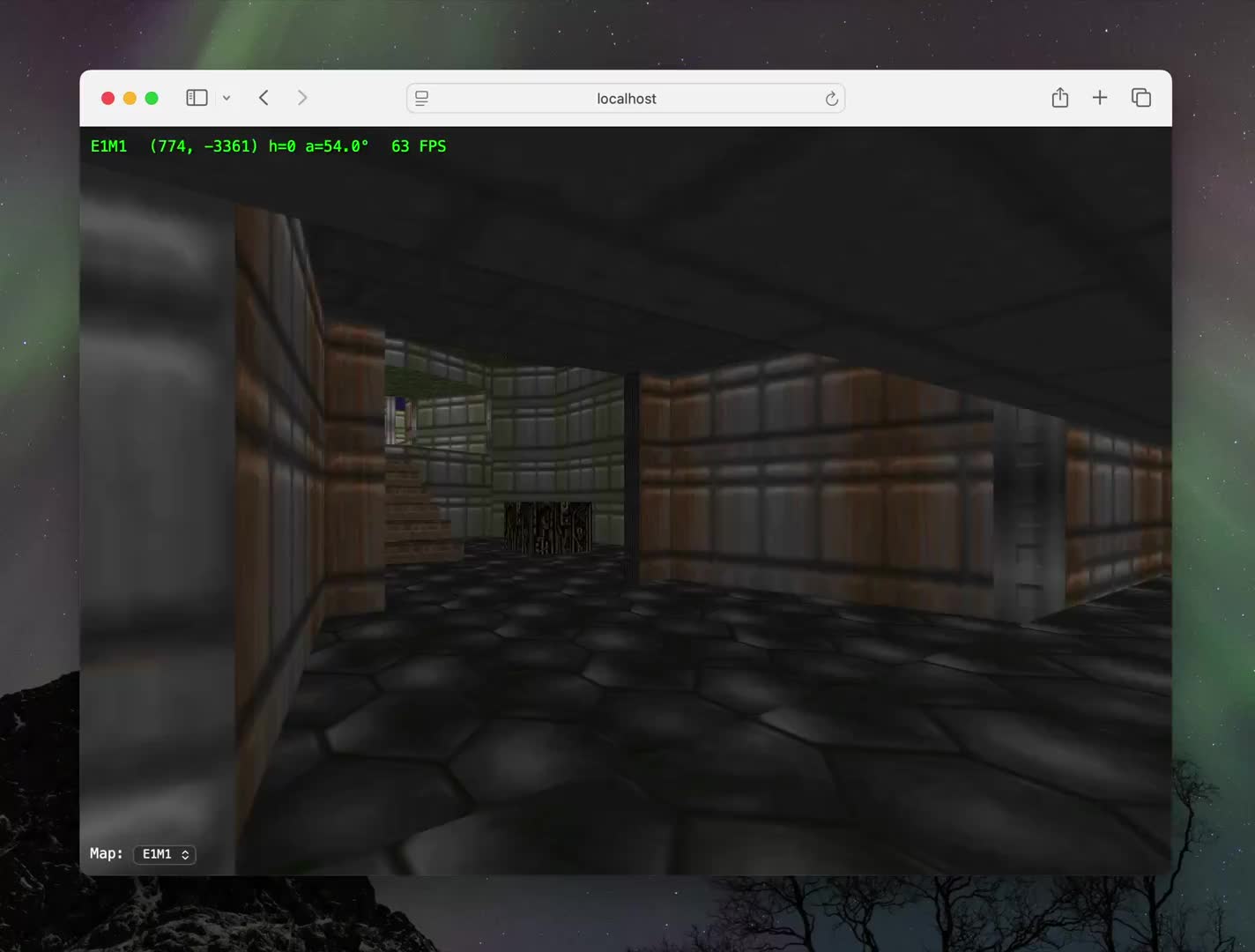Click the "Map:" label
Screen dimensions: 1255x952
[x=106, y=853]
